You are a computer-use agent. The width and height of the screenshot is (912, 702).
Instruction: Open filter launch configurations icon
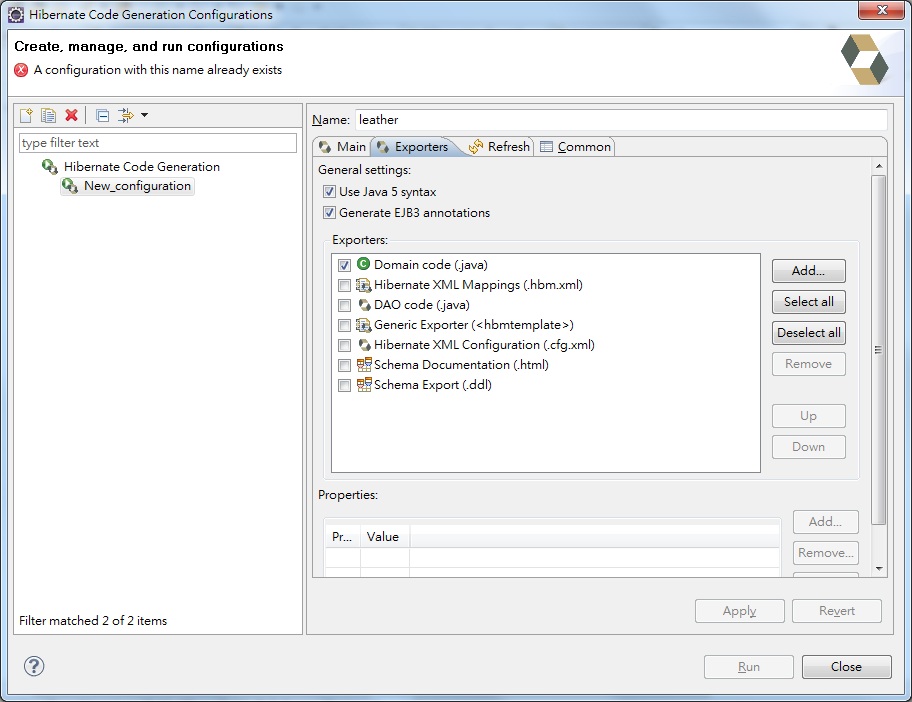(126, 115)
